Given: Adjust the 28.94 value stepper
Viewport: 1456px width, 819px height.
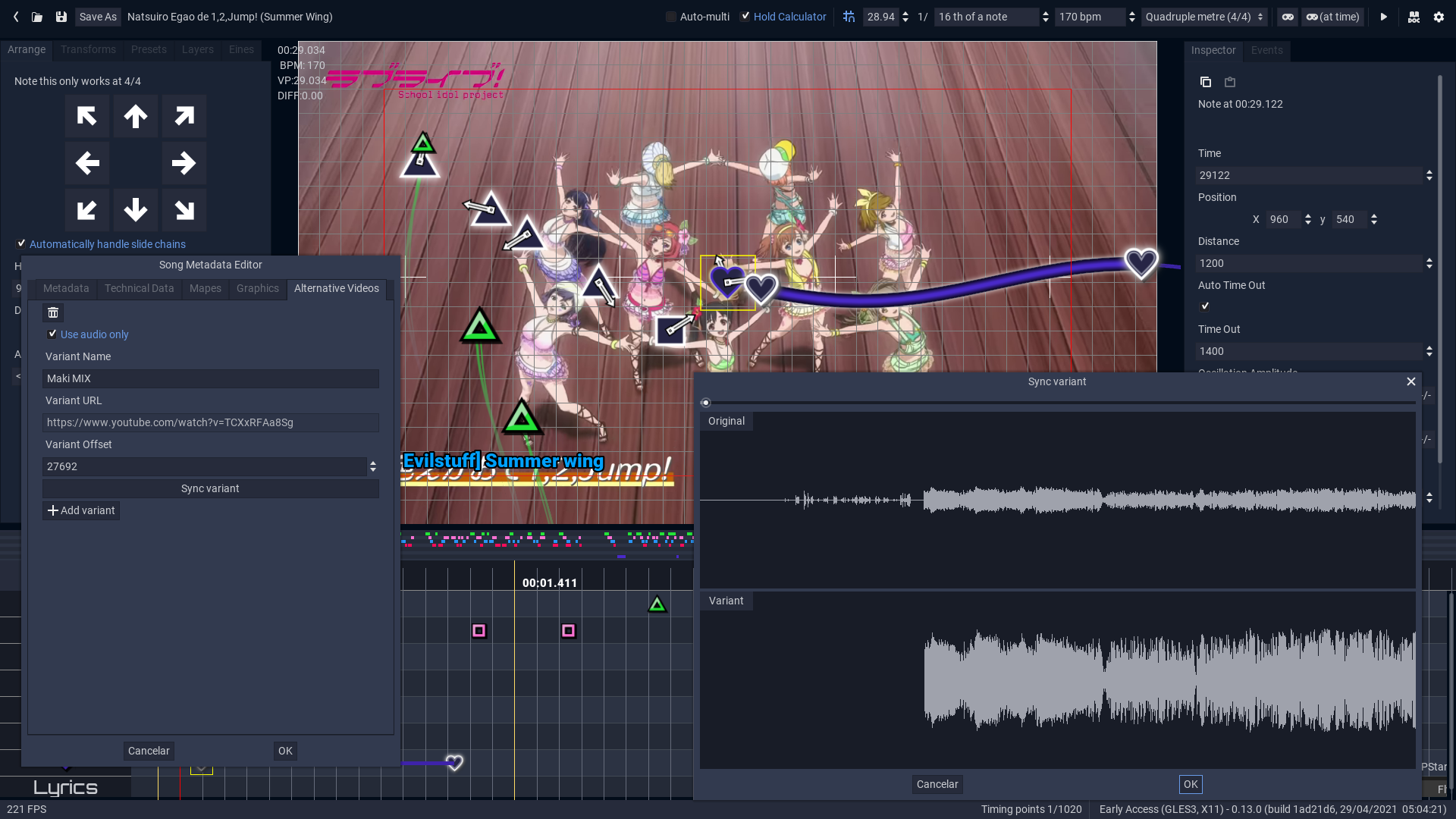Looking at the screenshot, I should [x=905, y=17].
